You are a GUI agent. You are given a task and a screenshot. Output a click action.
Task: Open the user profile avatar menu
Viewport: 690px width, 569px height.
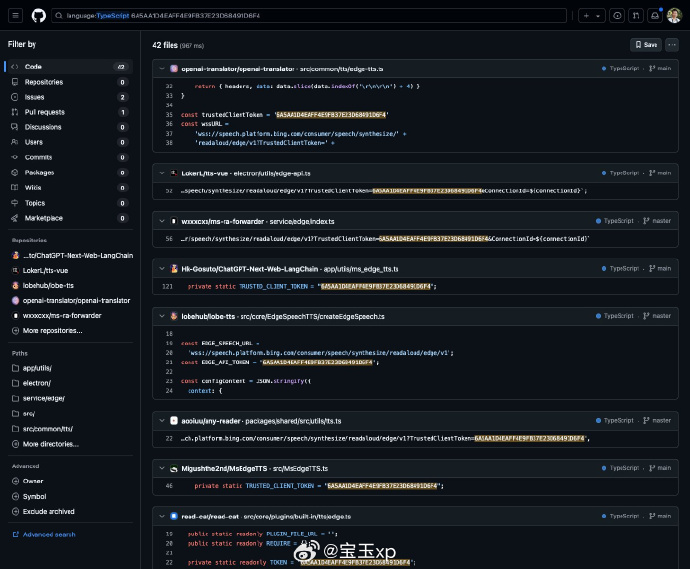click(674, 16)
